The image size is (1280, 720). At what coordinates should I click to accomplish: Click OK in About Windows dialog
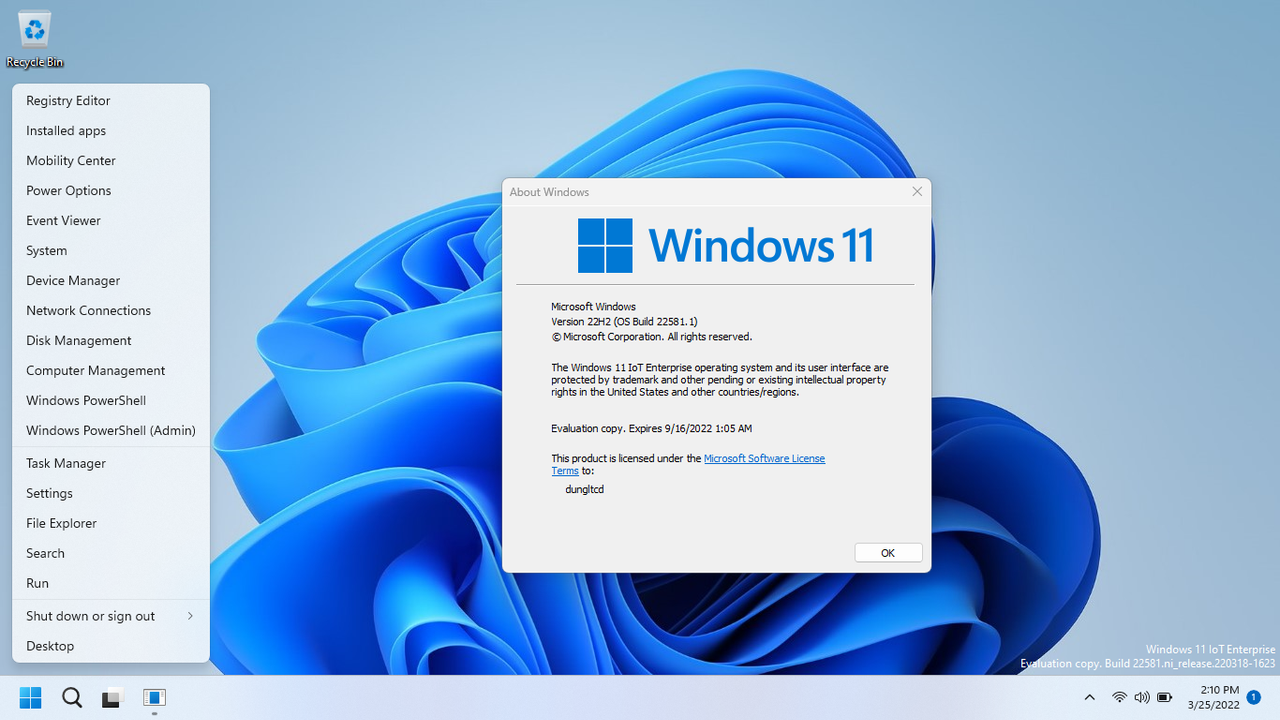(888, 553)
